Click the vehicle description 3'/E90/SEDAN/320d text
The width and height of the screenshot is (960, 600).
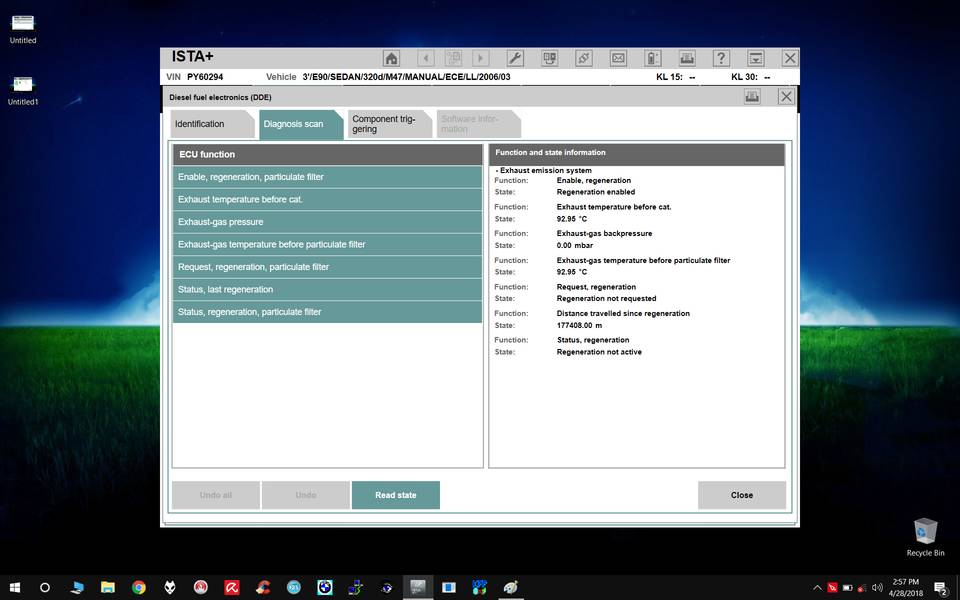coord(406,77)
